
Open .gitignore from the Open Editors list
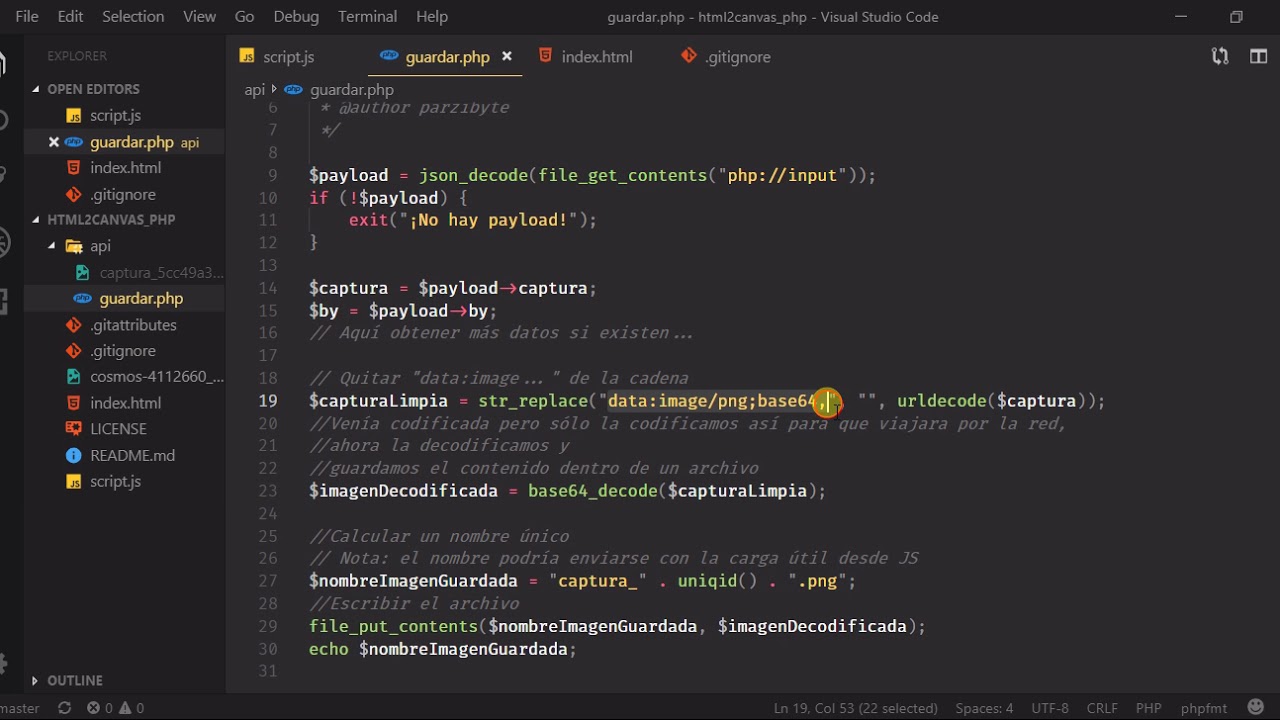point(123,194)
